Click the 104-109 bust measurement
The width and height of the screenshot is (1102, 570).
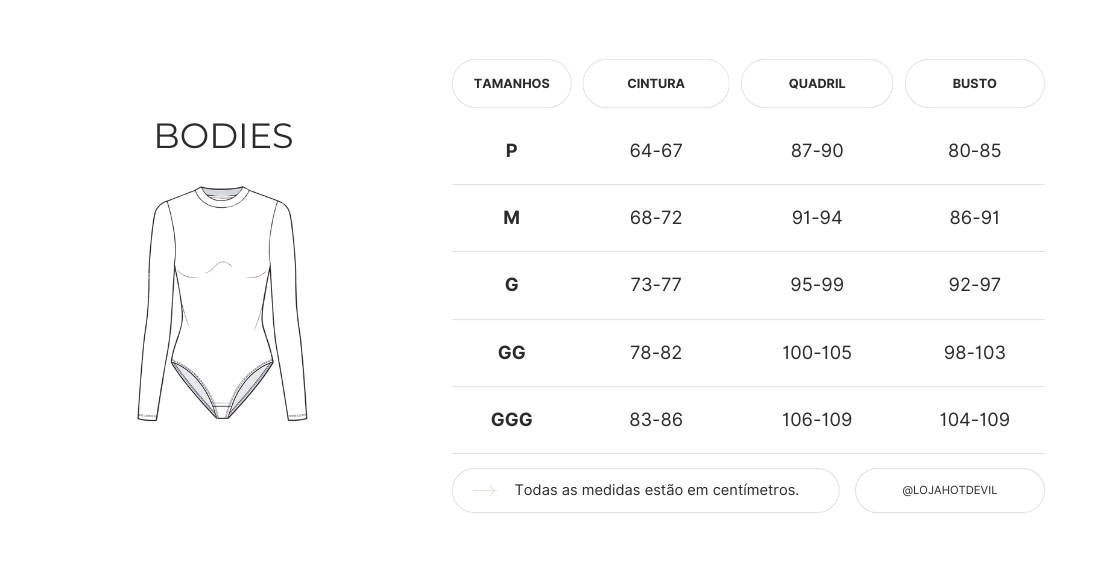tap(974, 420)
